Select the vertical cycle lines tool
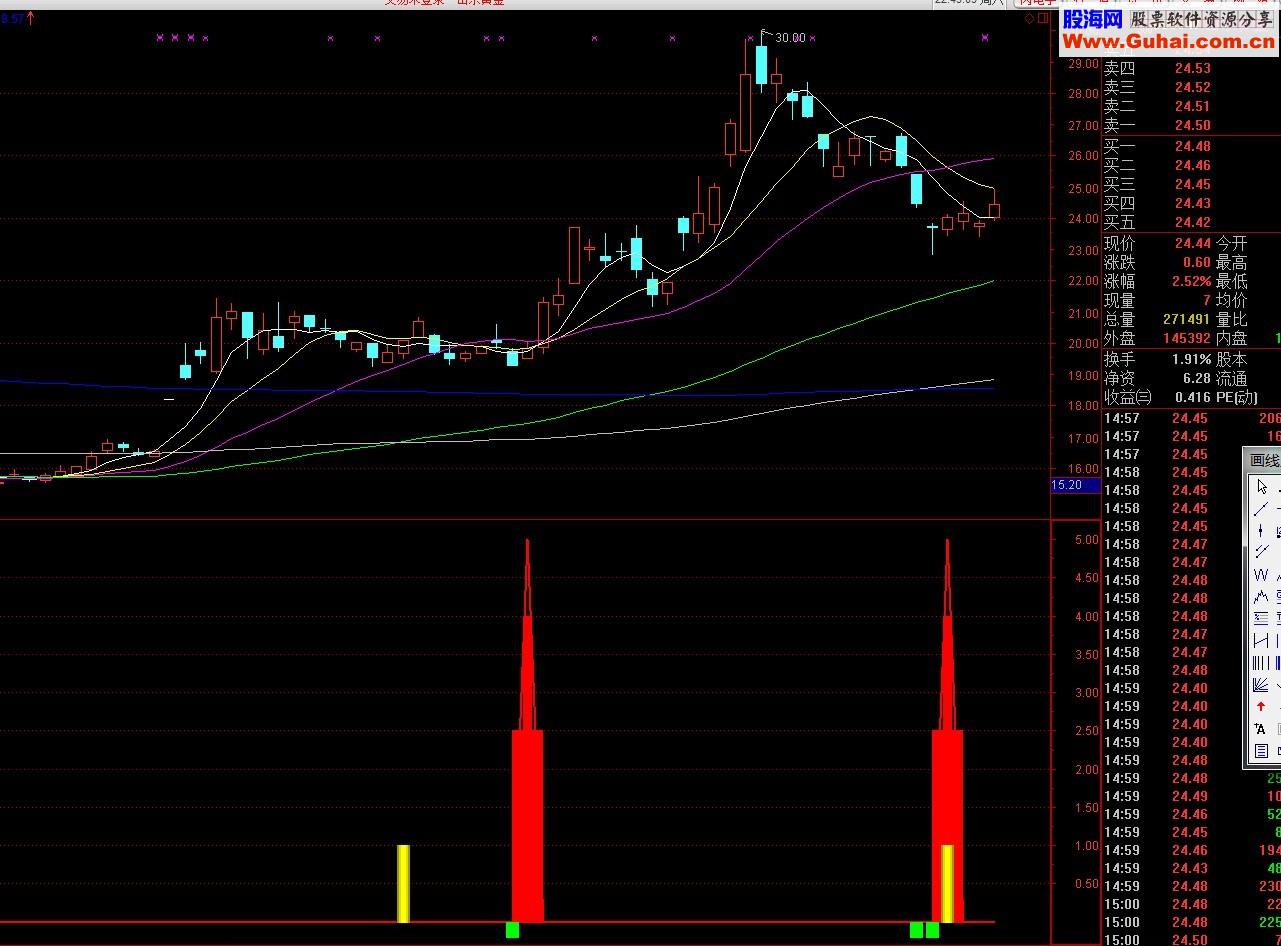The width and height of the screenshot is (1281, 946). pos(1261,662)
